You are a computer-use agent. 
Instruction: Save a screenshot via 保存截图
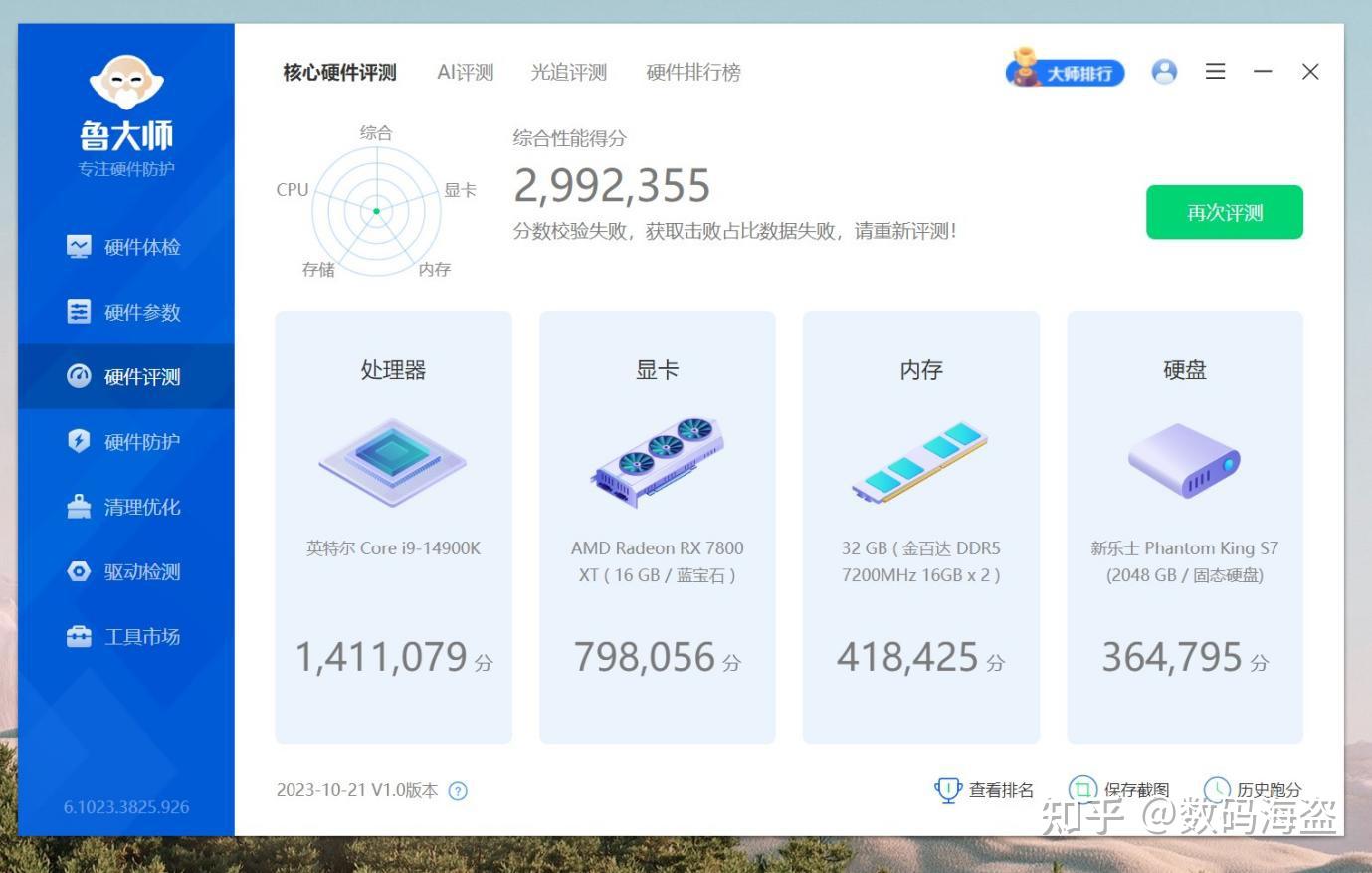pyautogui.click(x=1082, y=789)
